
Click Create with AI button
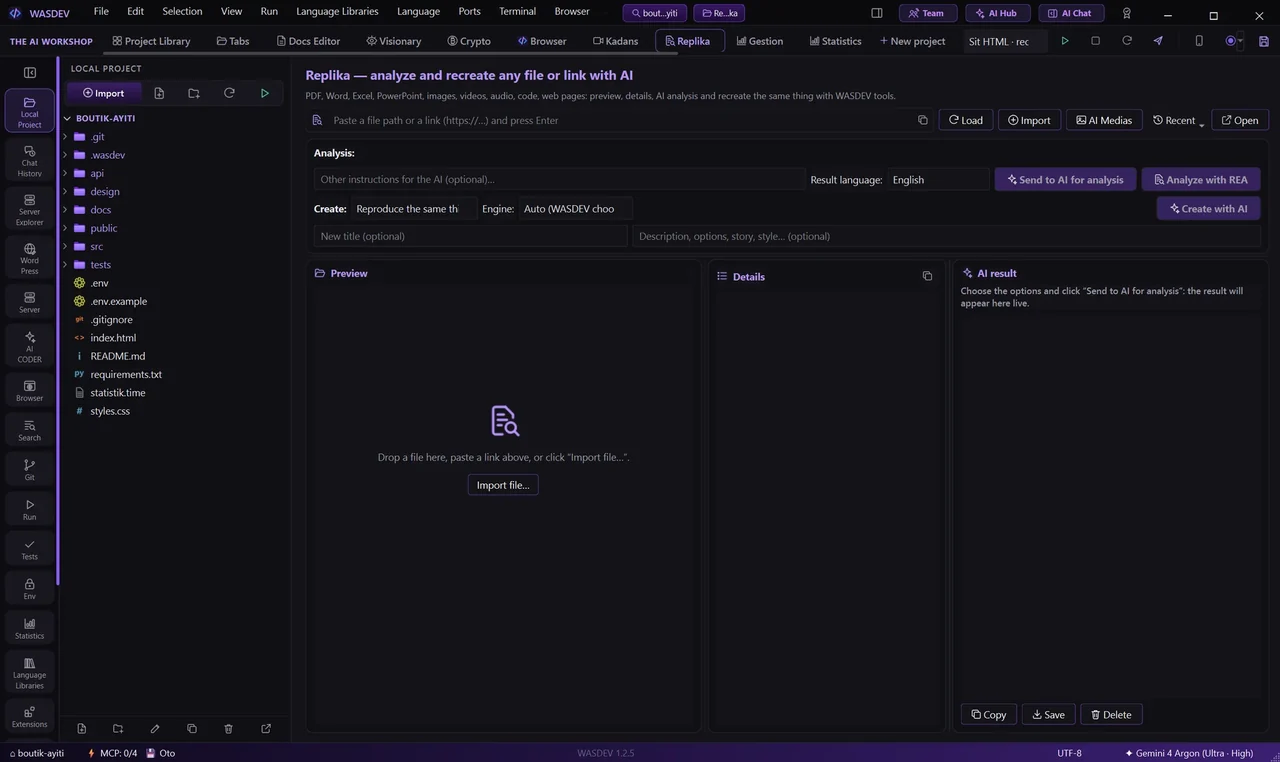[x=1208, y=209]
